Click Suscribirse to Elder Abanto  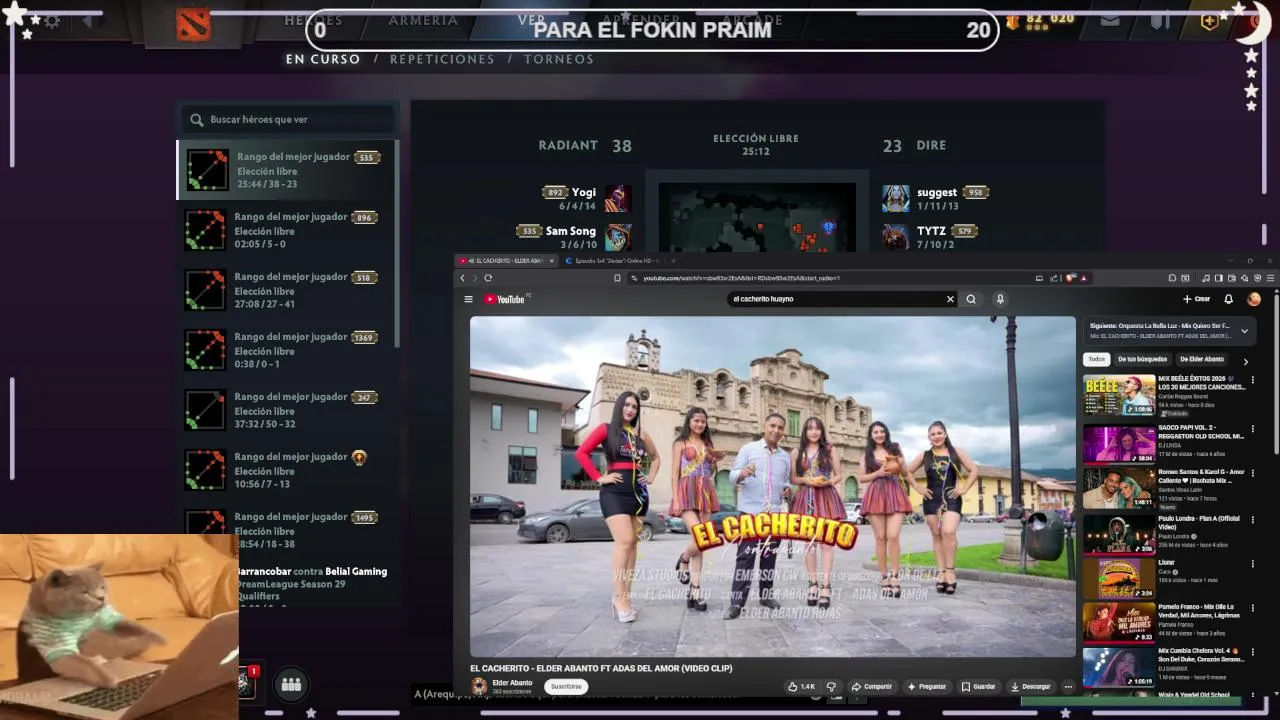566,686
